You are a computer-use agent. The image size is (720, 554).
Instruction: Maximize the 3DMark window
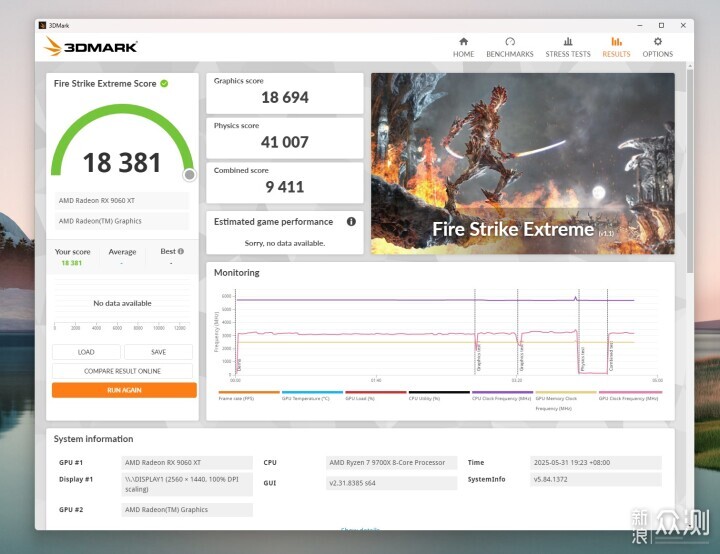[661, 25]
